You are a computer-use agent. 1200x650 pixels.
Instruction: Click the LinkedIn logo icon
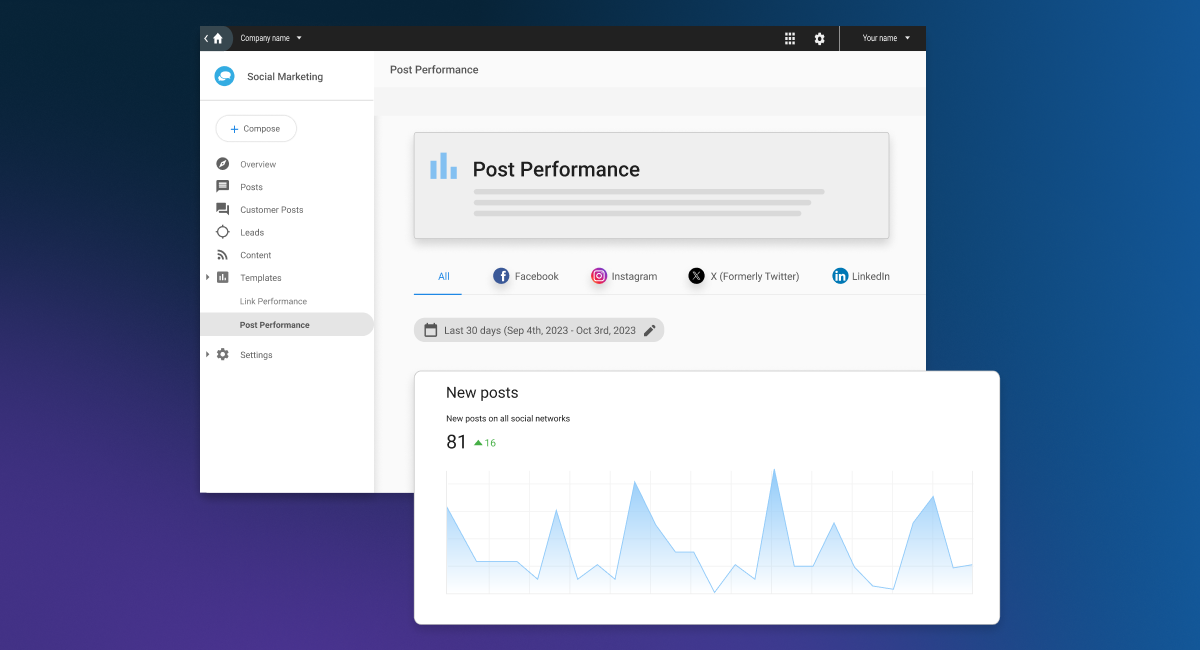coord(840,276)
